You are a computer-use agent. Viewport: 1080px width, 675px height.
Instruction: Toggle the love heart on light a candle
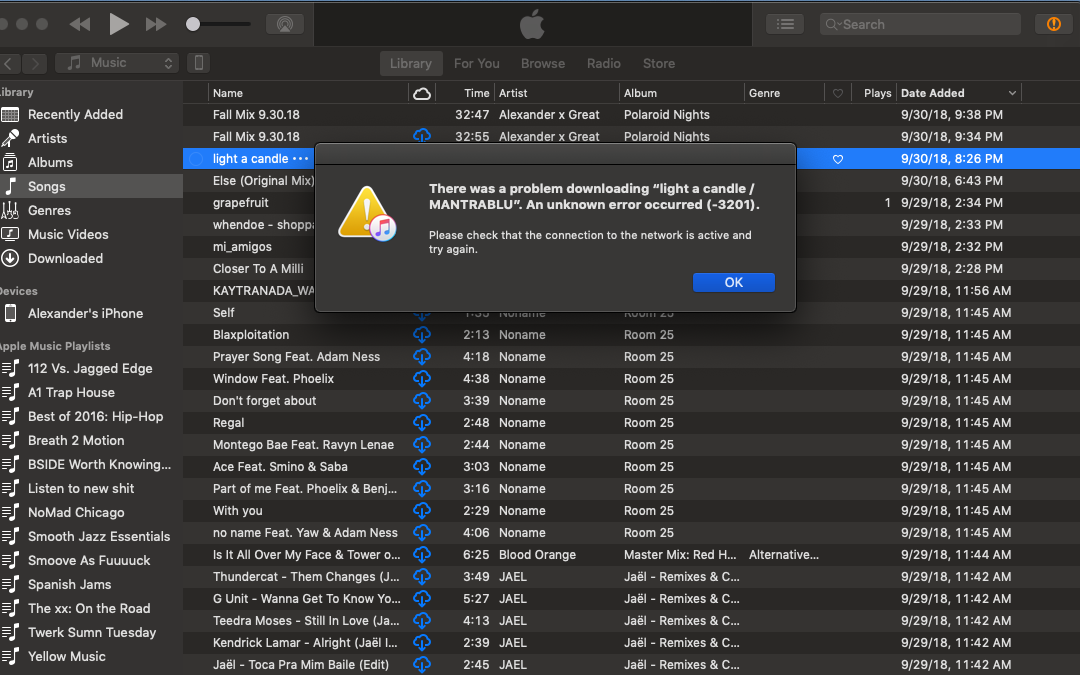click(838, 159)
